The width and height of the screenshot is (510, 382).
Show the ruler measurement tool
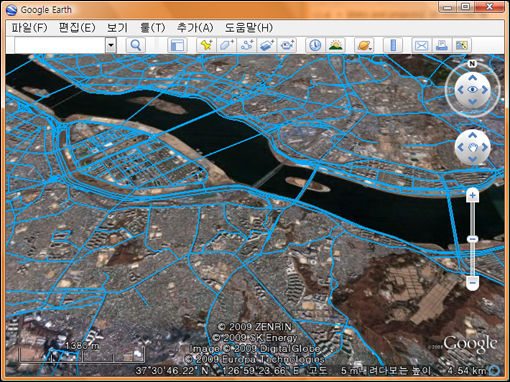(393, 45)
